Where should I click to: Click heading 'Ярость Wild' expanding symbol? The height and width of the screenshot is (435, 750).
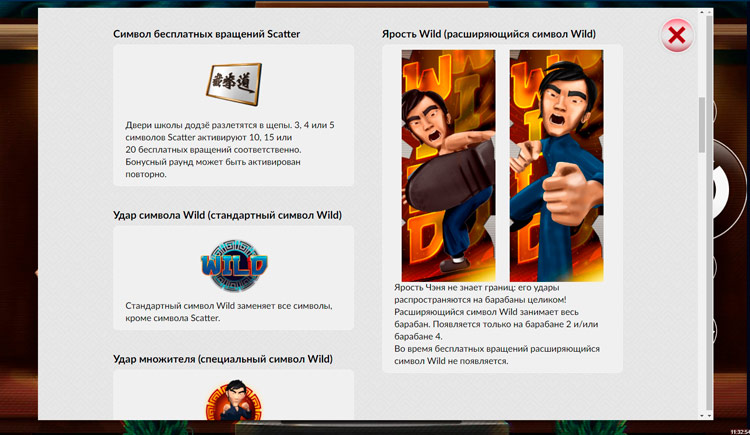coord(488,34)
